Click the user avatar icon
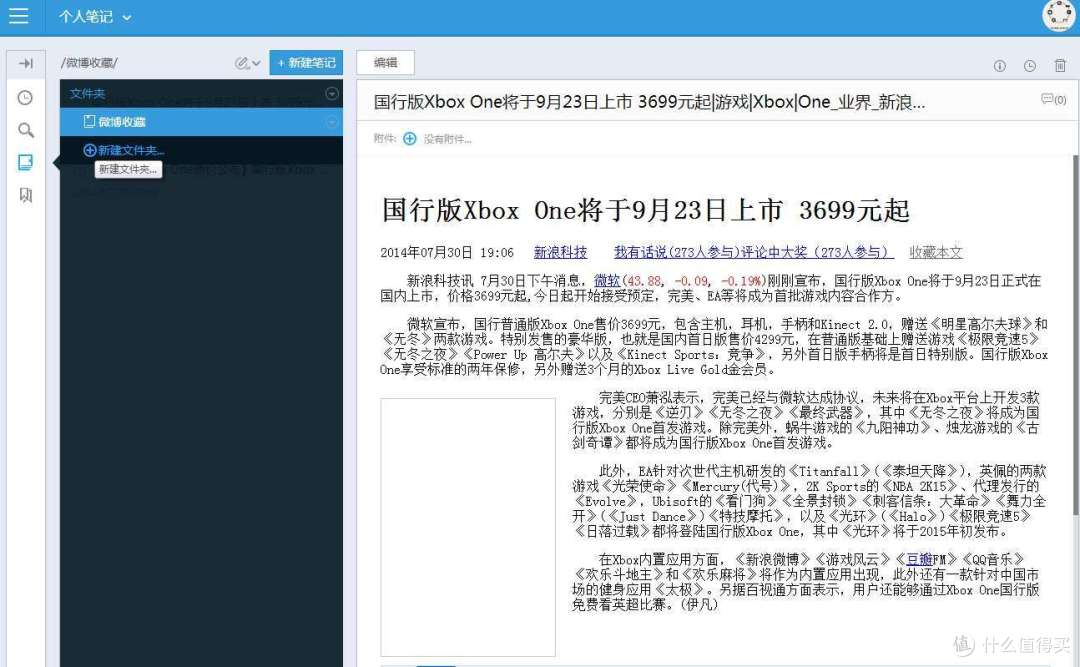This screenshot has height=667, width=1080. (1057, 15)
